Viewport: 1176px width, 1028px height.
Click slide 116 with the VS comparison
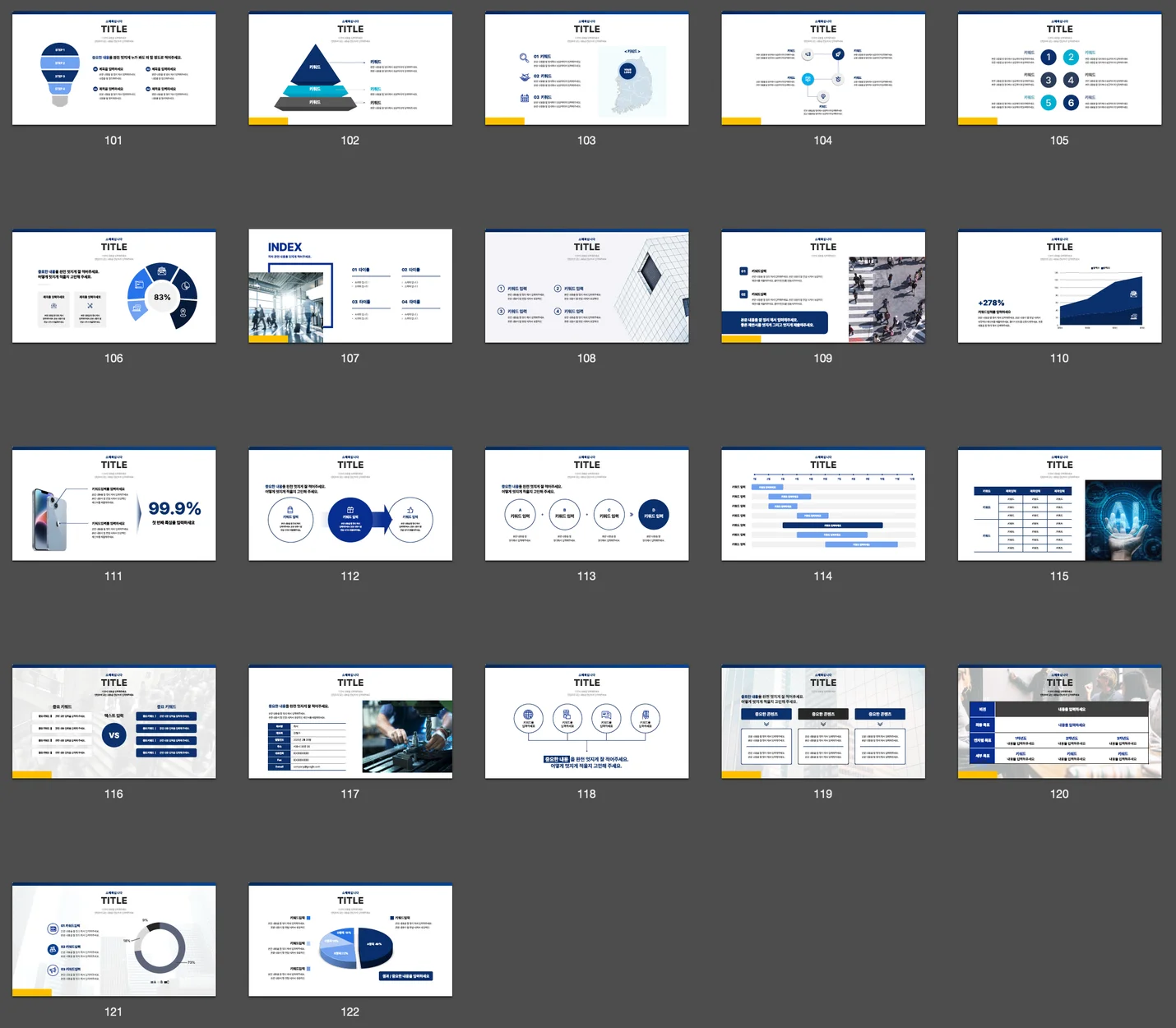click(x=114, y=723)
